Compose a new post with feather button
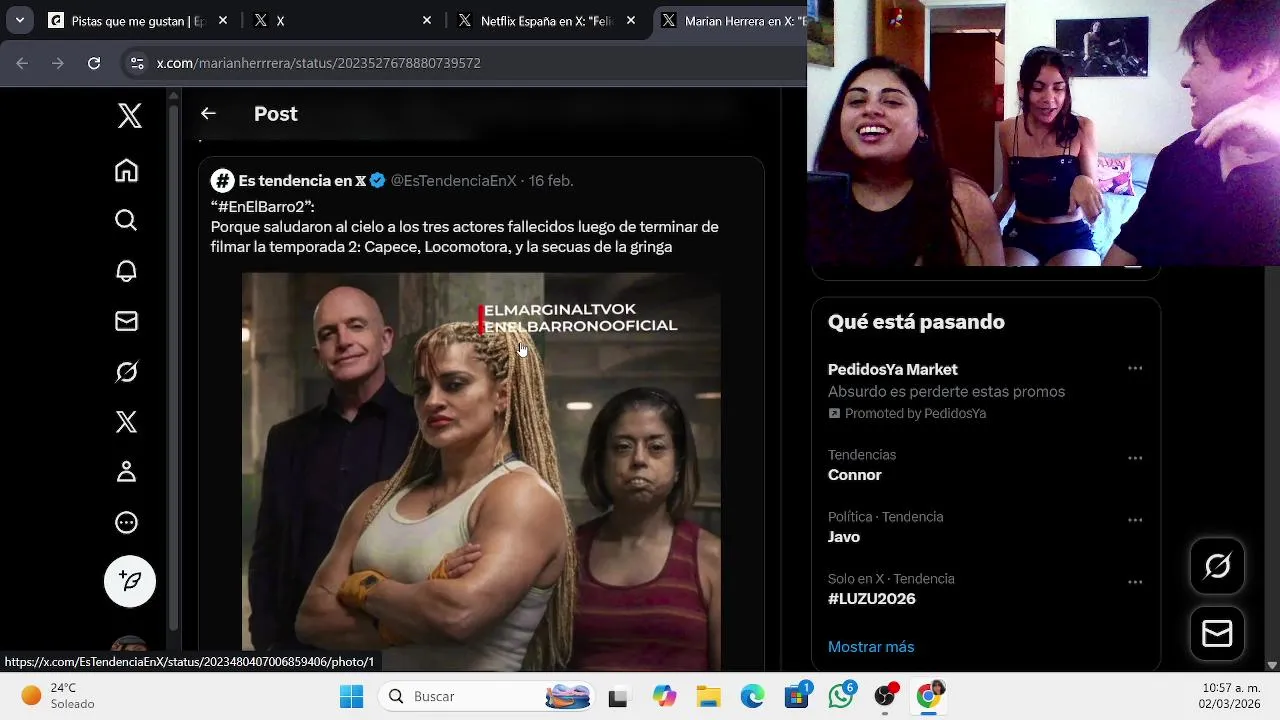This screenshot has height=720, width=1280. click(x=130, y=581)
